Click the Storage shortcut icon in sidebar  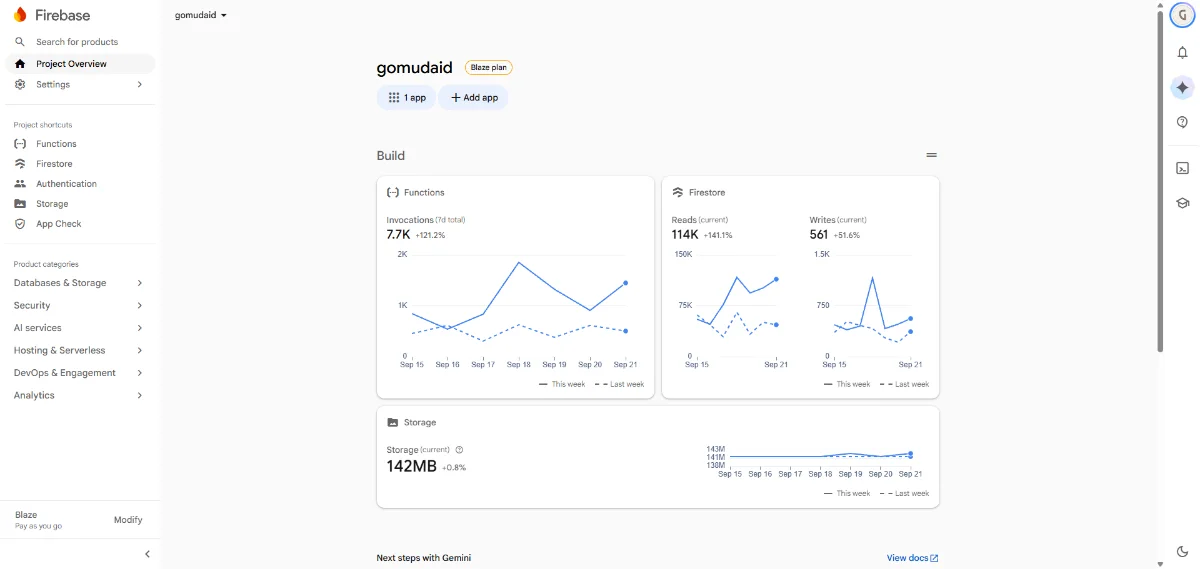[x=20, y=204]
